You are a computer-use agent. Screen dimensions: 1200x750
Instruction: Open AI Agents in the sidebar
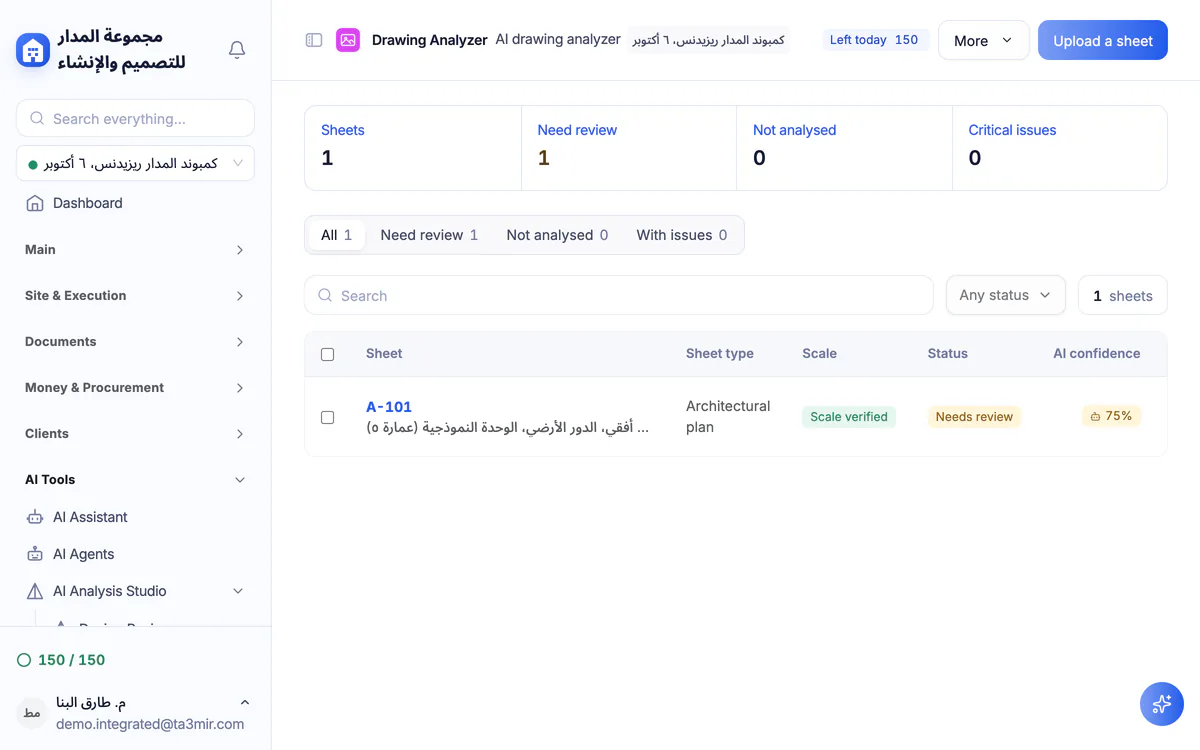135,554
